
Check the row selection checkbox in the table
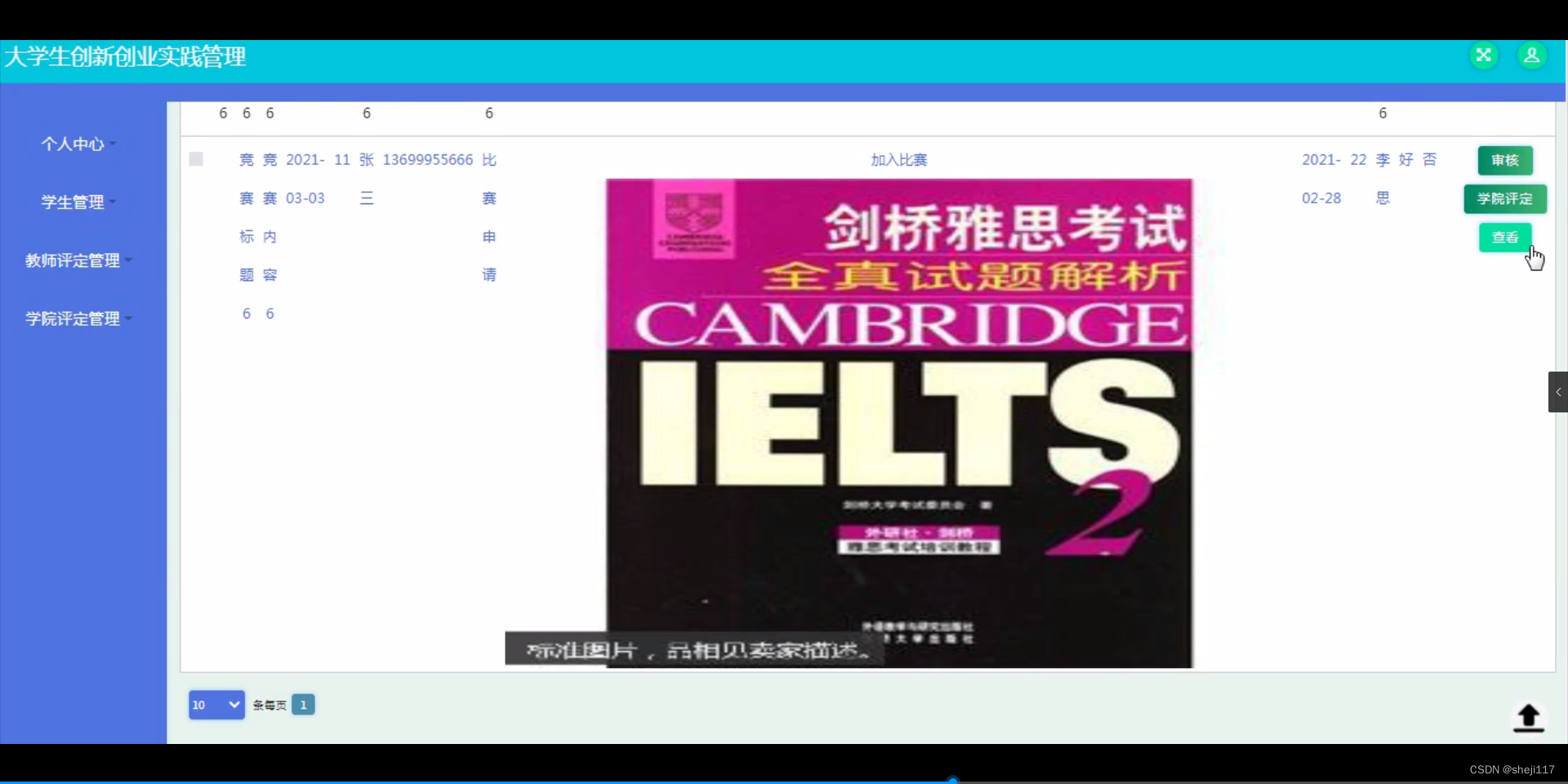(195, 158)
